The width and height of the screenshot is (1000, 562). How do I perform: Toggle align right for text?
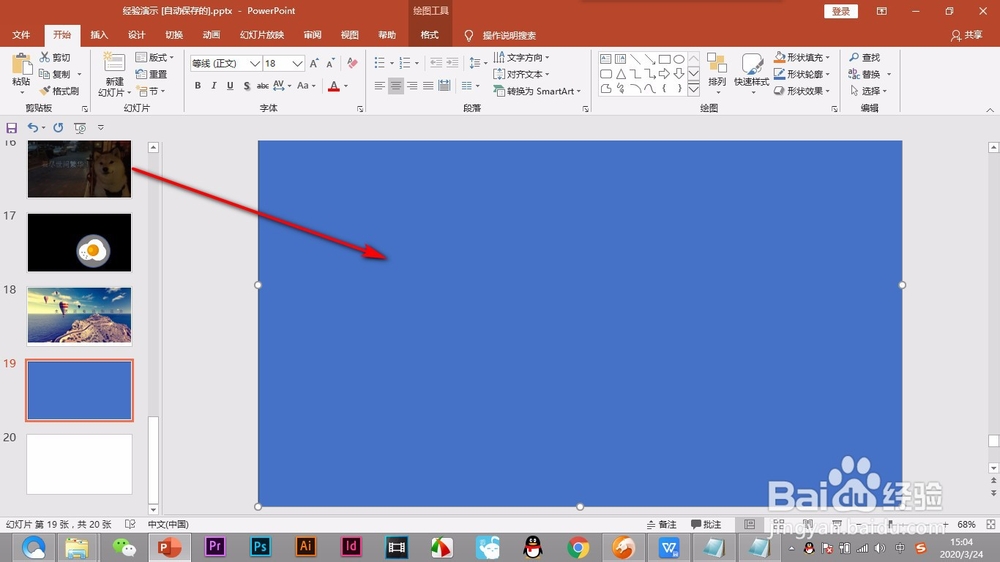(x=412, y=85)
